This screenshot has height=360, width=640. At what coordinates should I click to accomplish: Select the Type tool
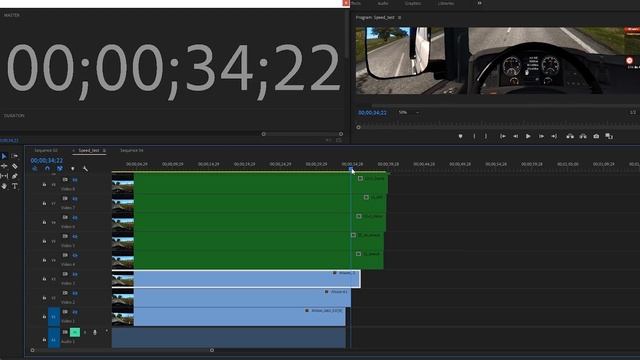click(15, 186)
